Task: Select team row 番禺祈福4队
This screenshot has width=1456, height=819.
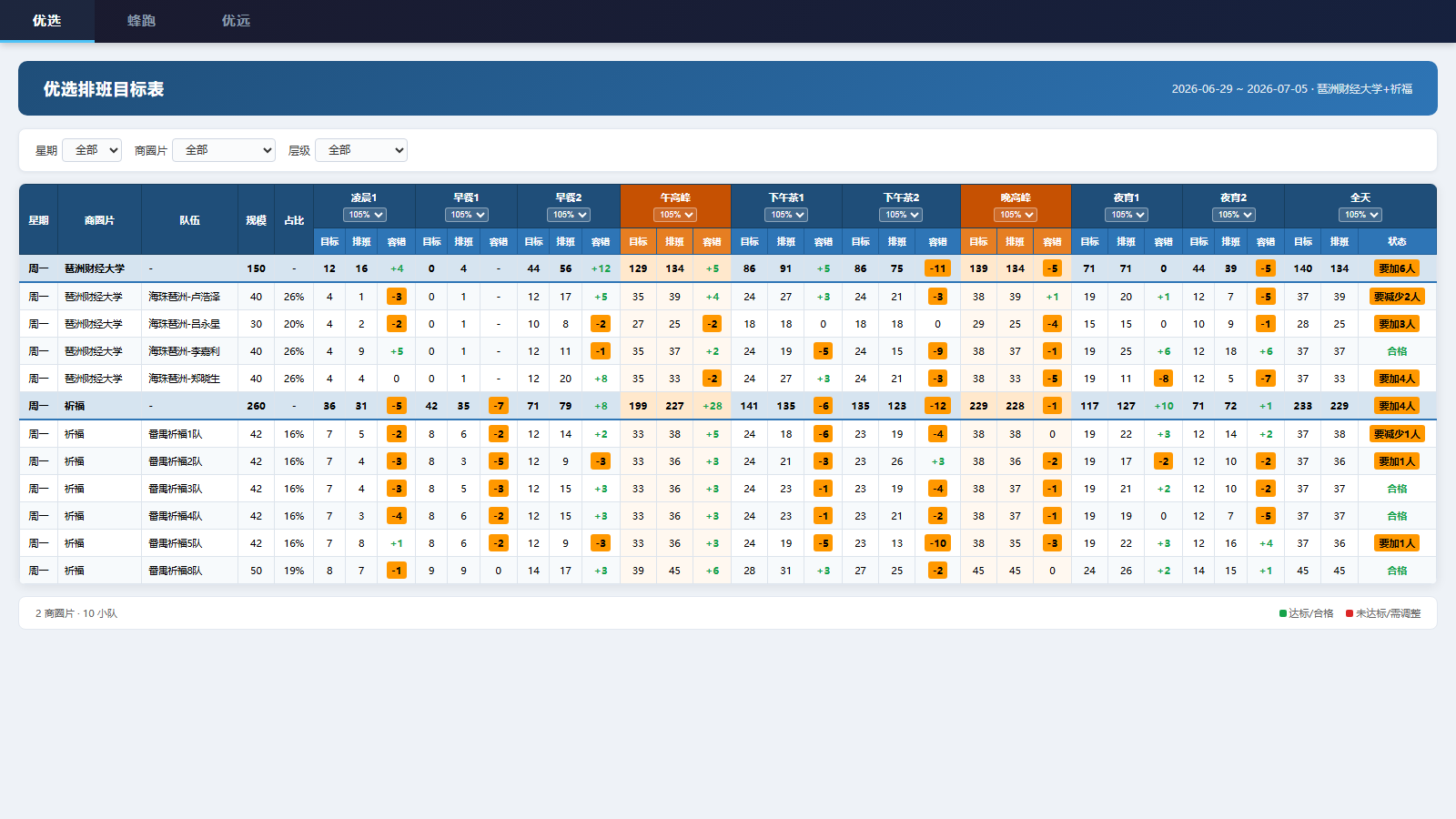Action: click(x=728, y=516)
